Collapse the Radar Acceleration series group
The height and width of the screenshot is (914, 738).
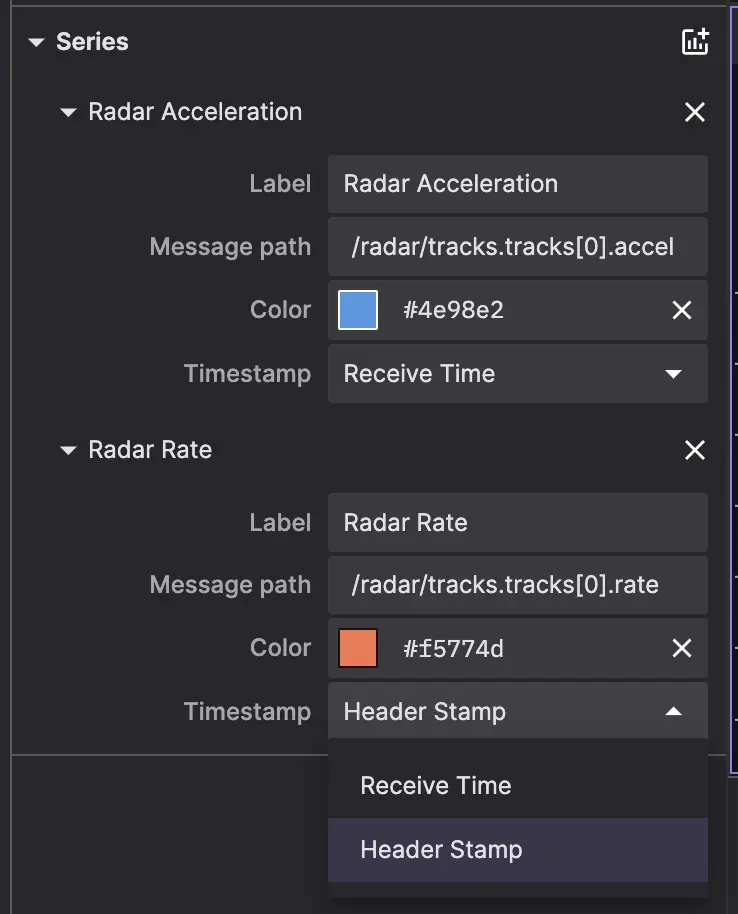[x=68, y=112]
